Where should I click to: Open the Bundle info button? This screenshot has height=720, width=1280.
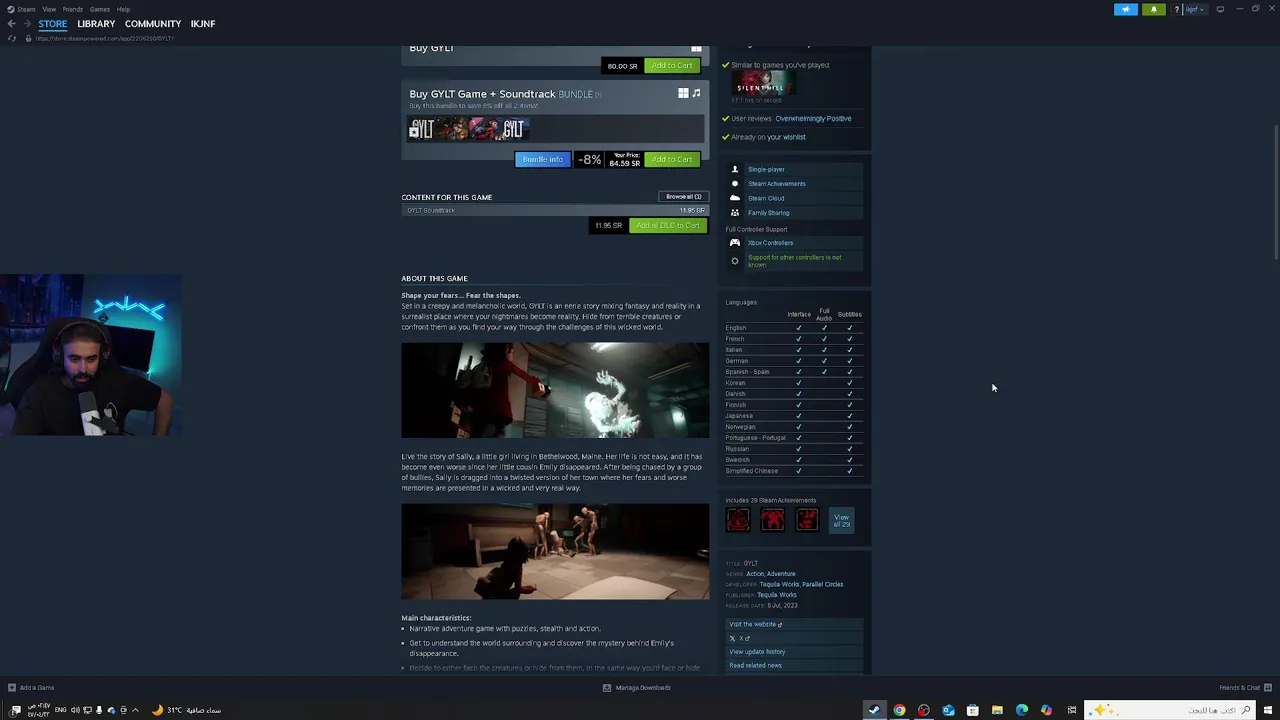(x=542, y=160)
